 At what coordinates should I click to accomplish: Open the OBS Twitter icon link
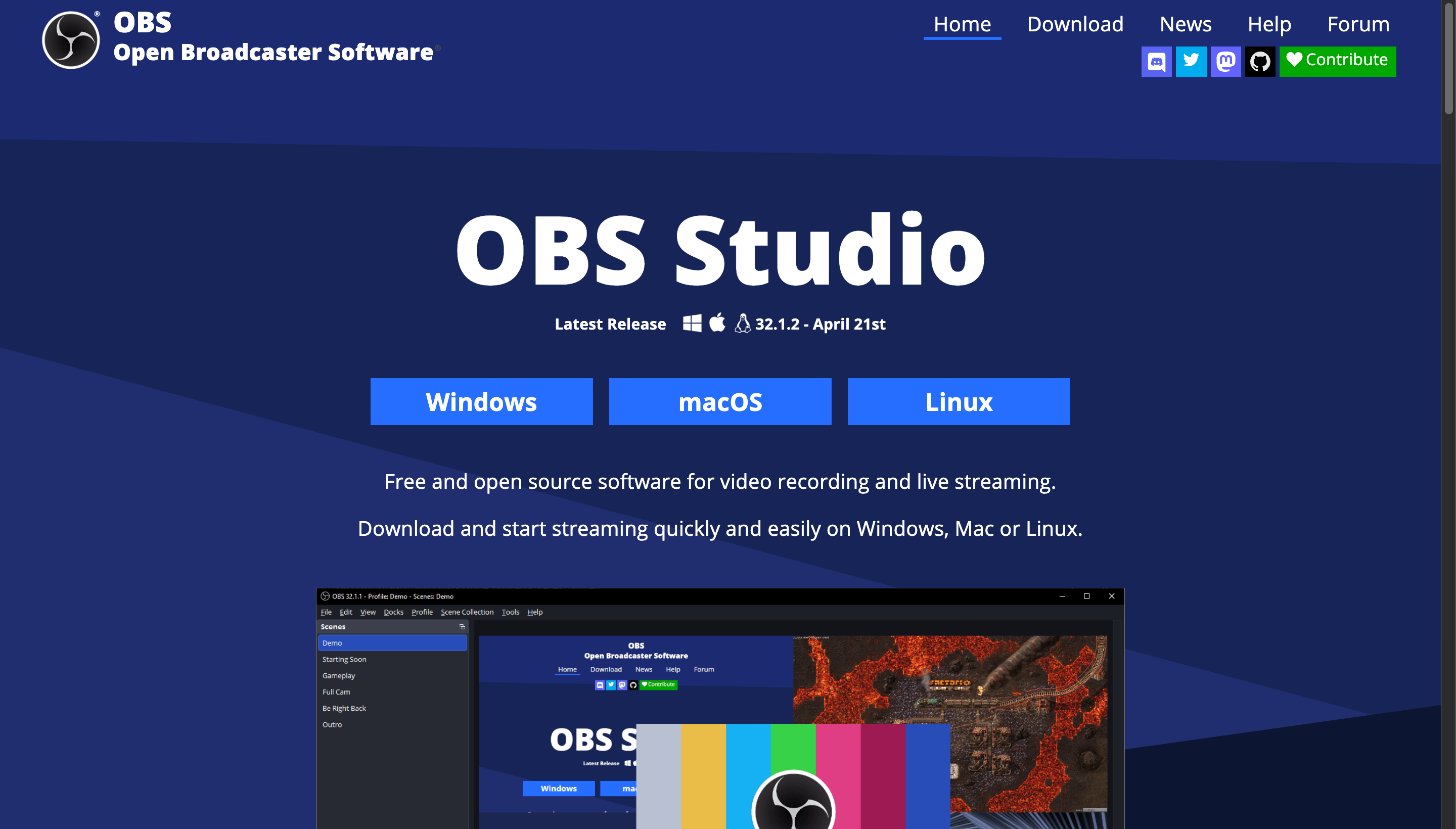[1191, 61]
